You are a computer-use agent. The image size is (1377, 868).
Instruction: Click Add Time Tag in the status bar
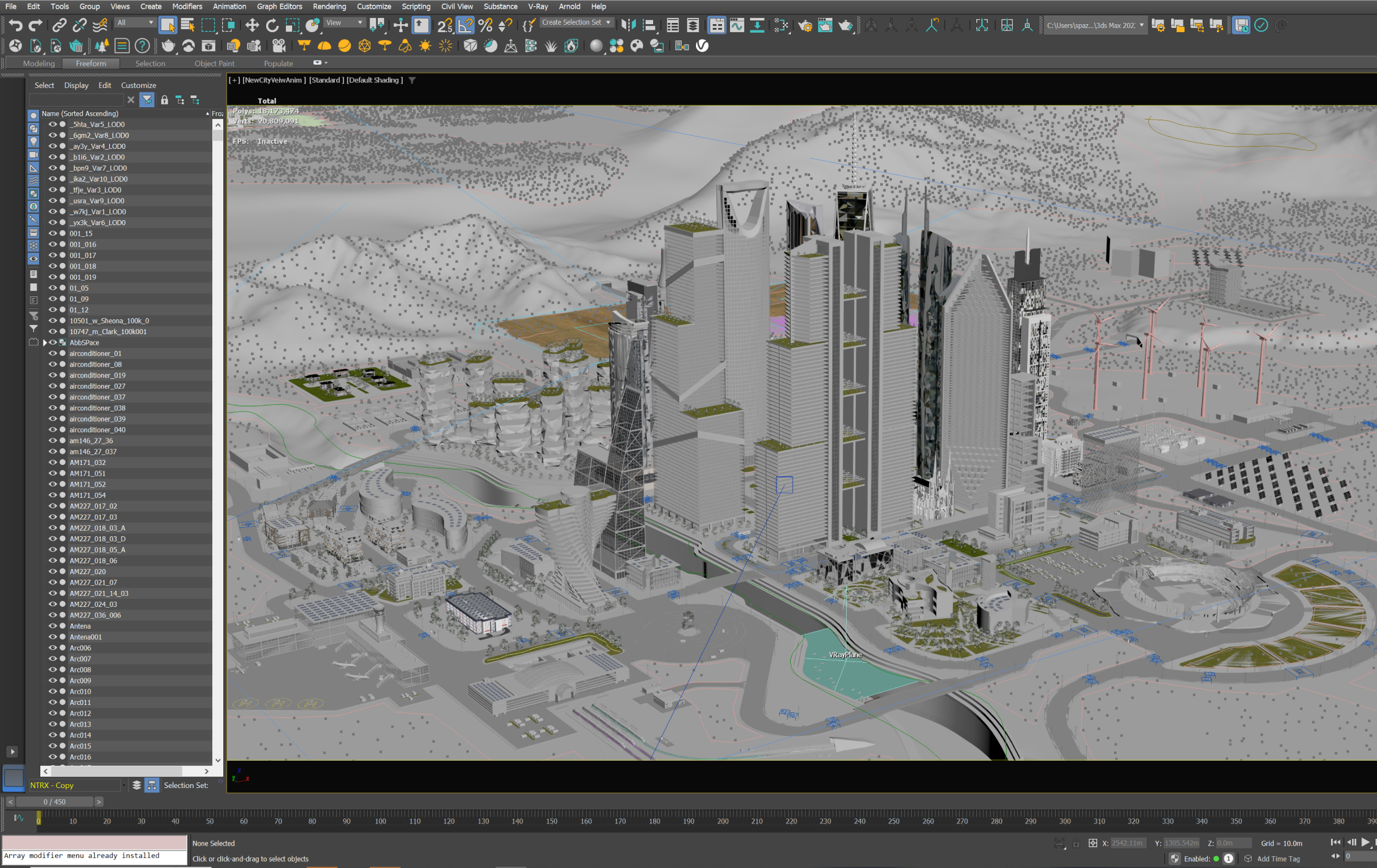(1279, 858)
